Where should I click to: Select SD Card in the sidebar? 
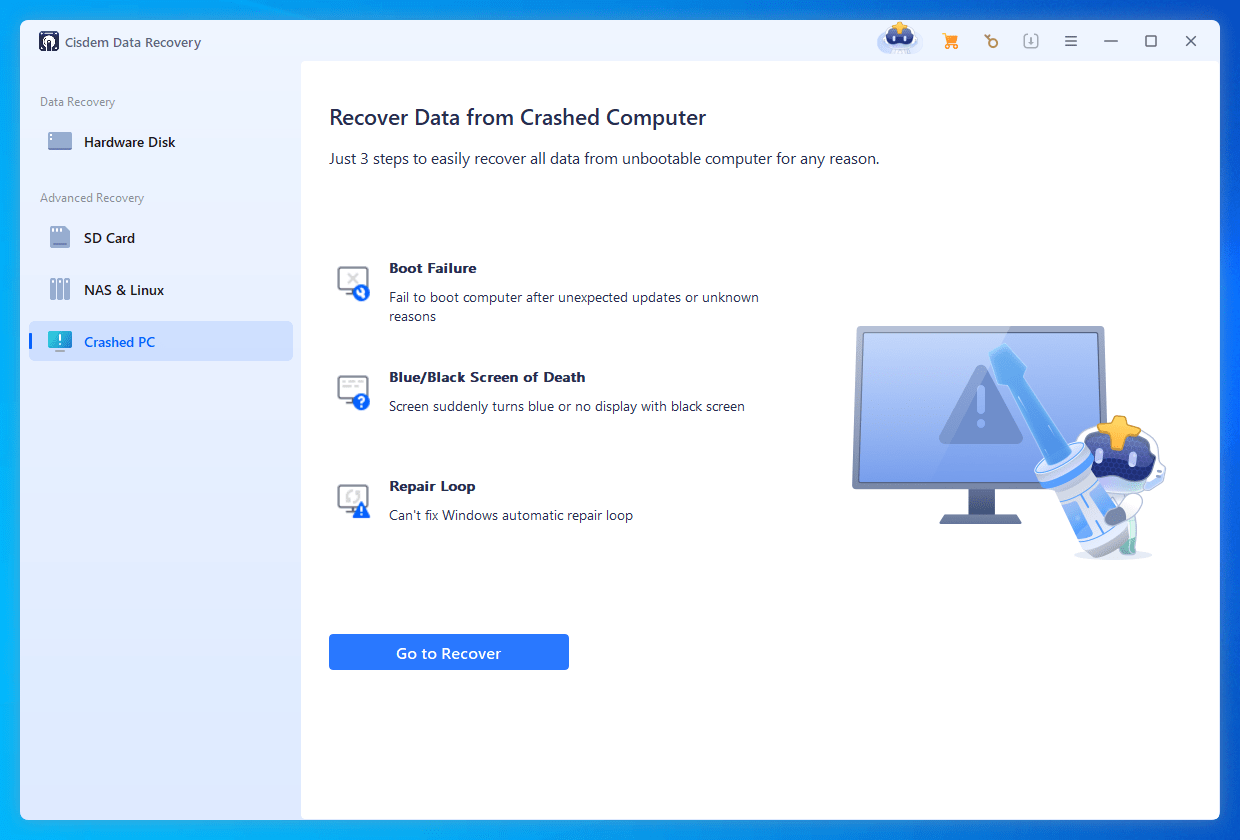click(x=161, y=238)
